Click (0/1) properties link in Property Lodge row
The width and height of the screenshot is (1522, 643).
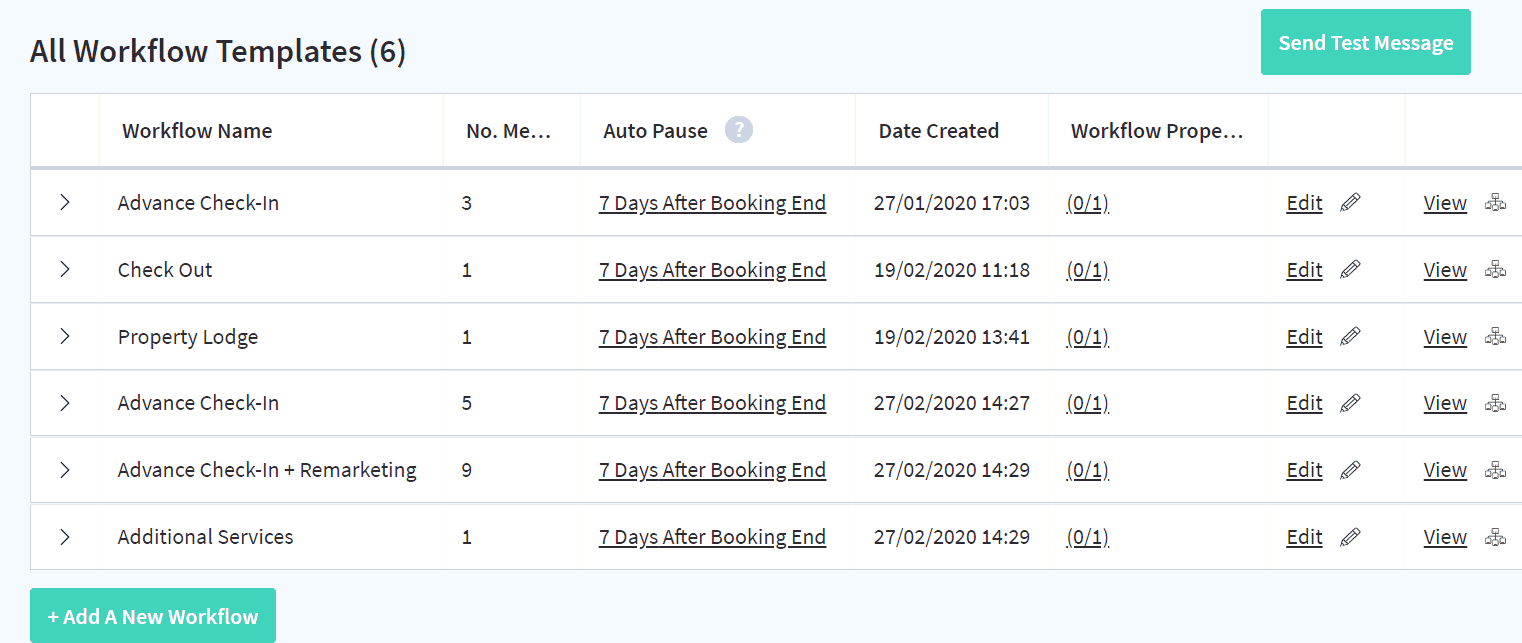[x=1088, y=337]
